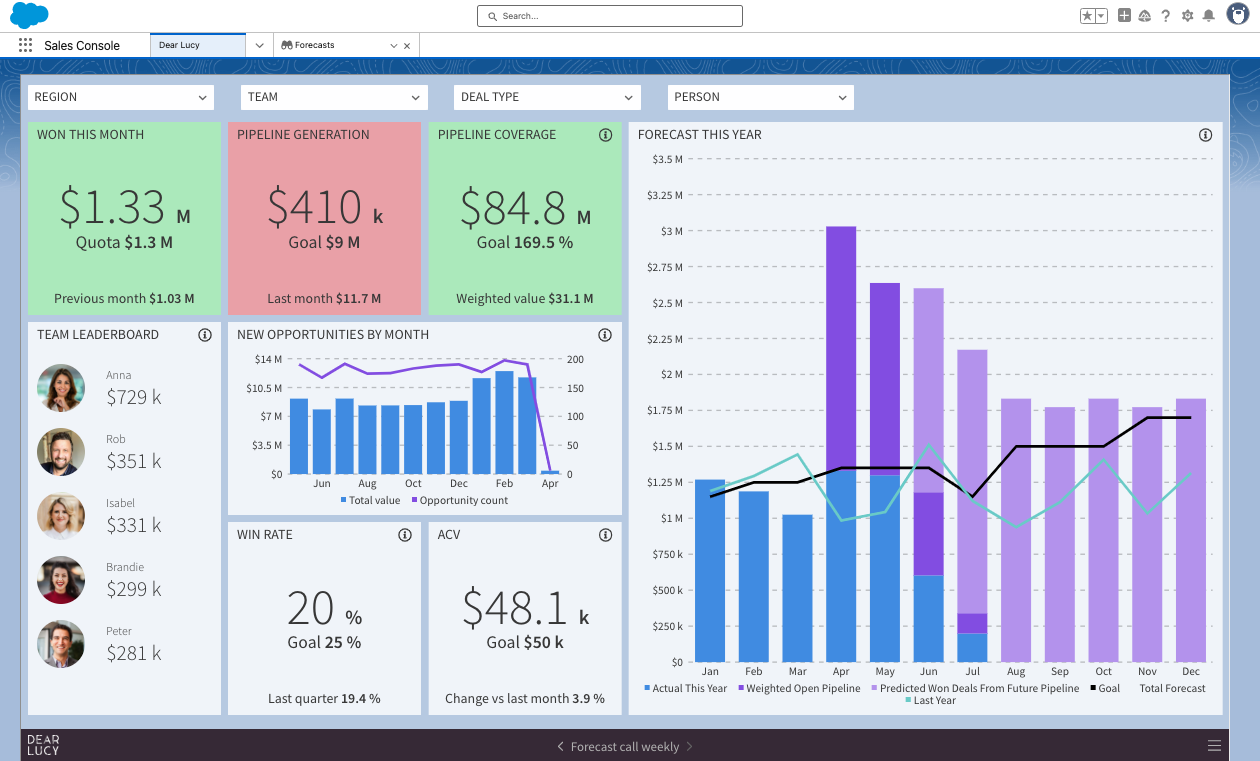
Task: Toggle Opportunity count legend series
Action: [459, 500]
